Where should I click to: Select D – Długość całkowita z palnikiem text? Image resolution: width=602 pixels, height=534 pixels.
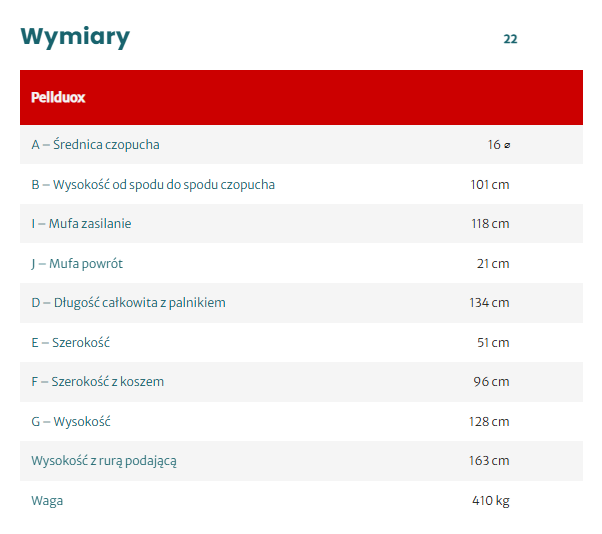[x=128, y=303]
